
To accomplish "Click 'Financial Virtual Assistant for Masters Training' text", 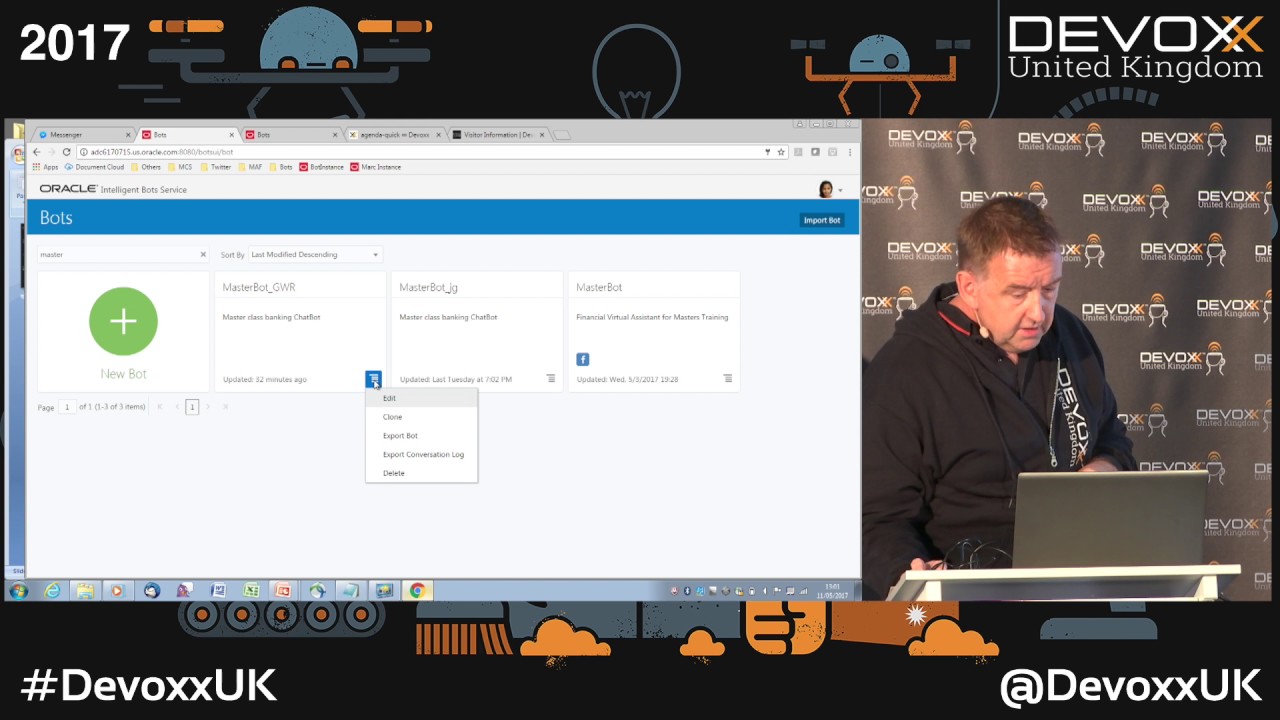I will click(652, 317).
